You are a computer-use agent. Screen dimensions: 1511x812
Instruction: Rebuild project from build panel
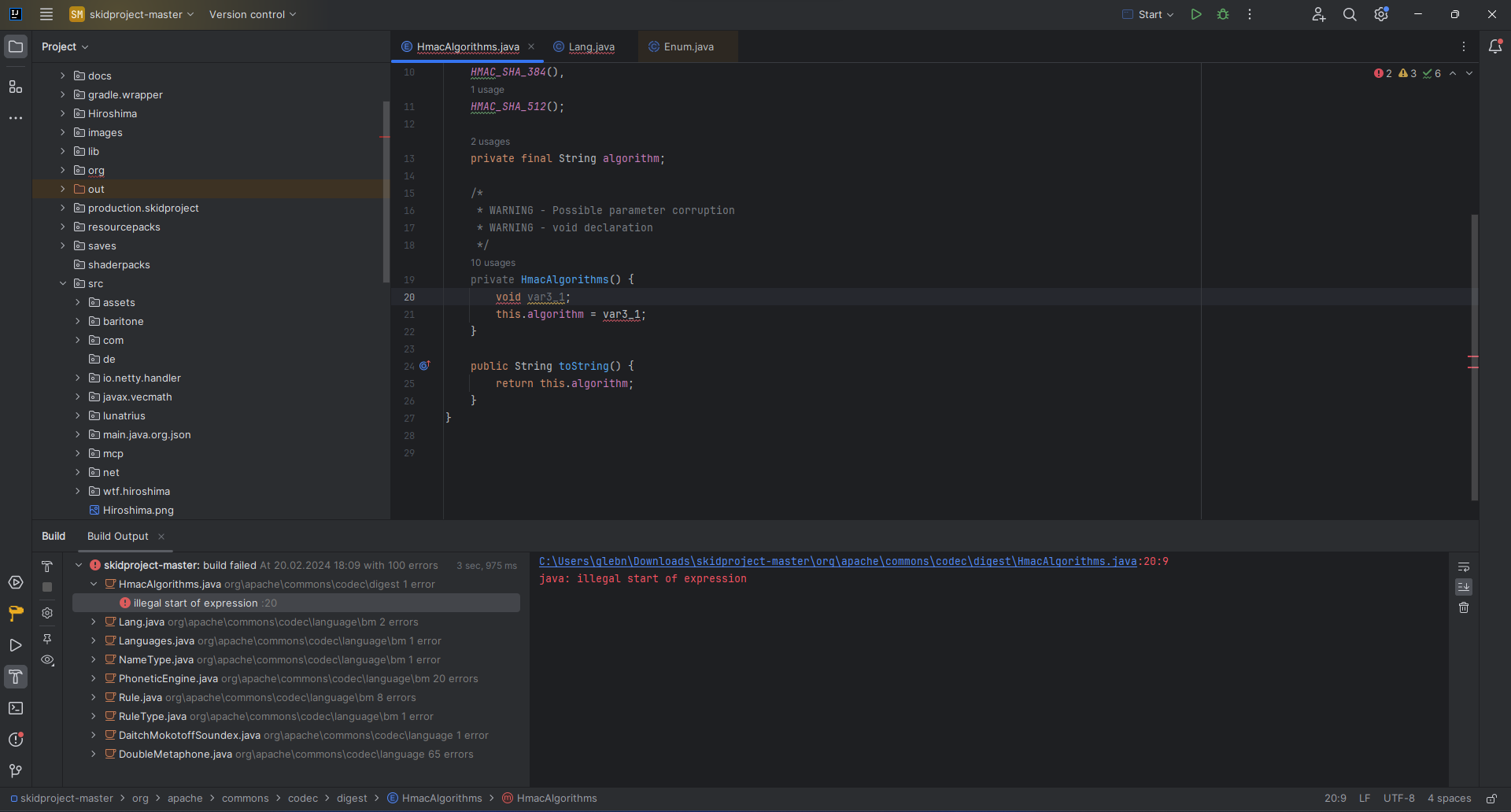click(47, 567)
